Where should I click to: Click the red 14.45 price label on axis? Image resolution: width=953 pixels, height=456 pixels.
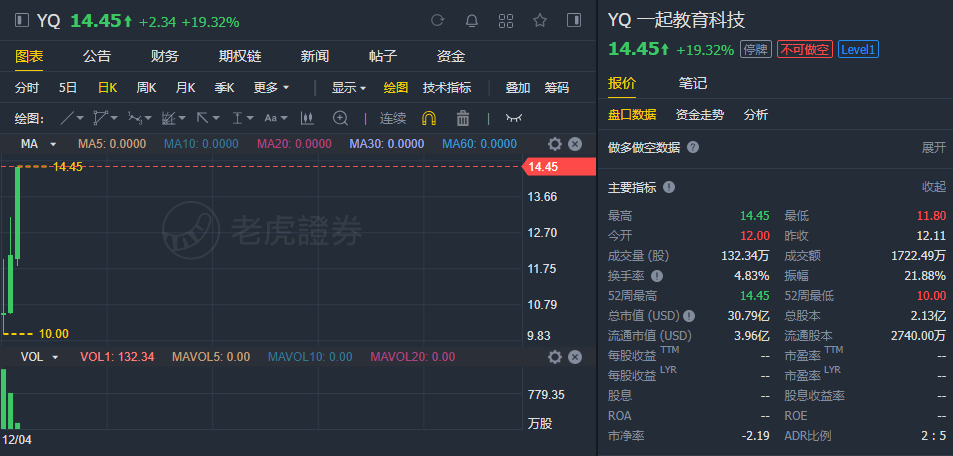pyautogui.click(x=559, y=167)
